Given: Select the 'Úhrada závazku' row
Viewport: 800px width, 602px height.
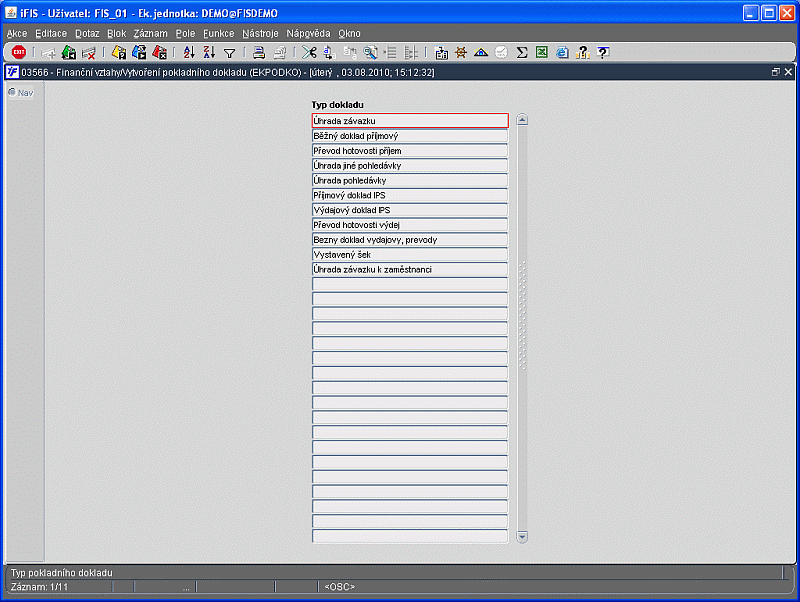Looking at the screenshot, I should point(410,121).
